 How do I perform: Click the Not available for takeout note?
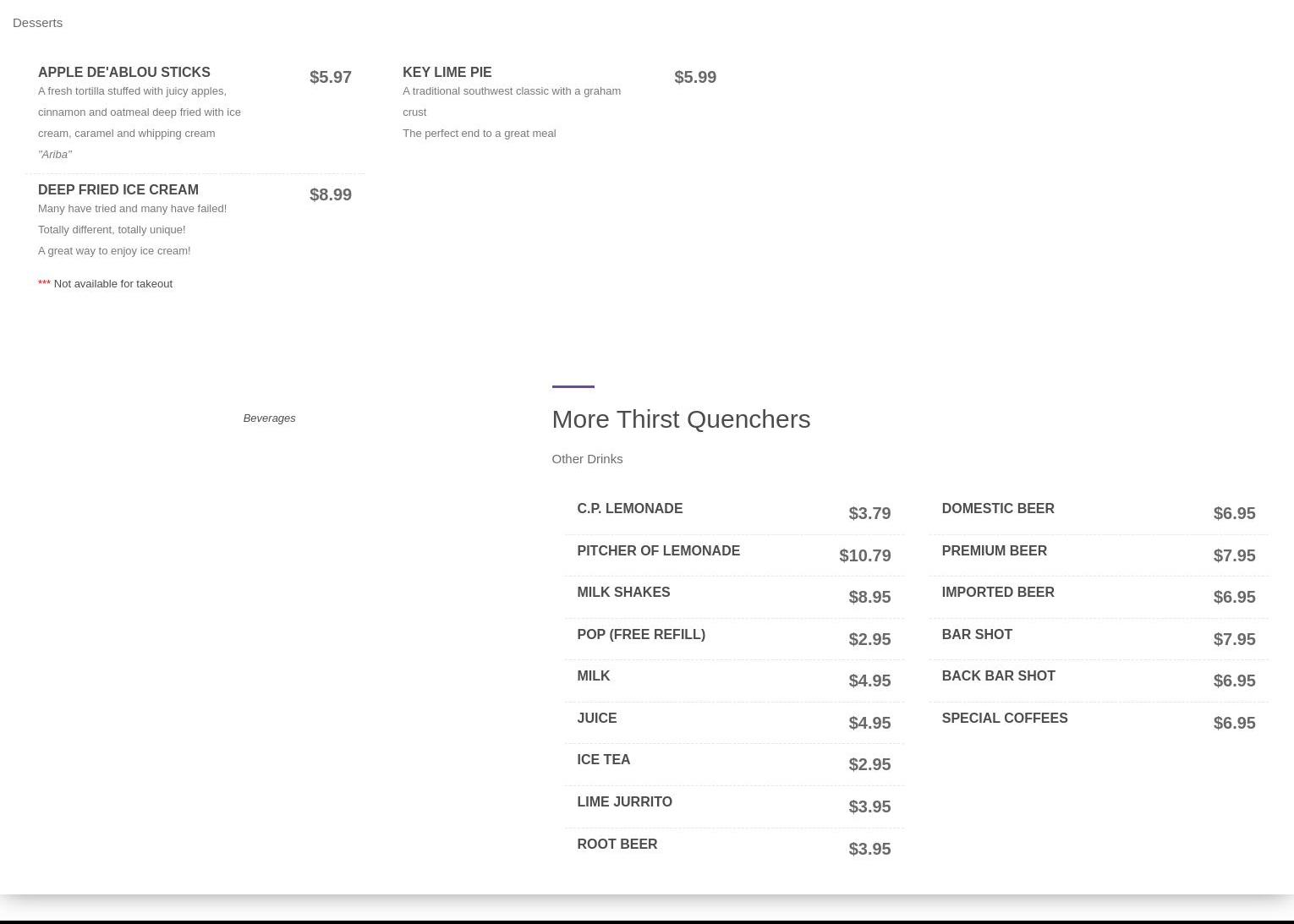[x=112, y=284]
